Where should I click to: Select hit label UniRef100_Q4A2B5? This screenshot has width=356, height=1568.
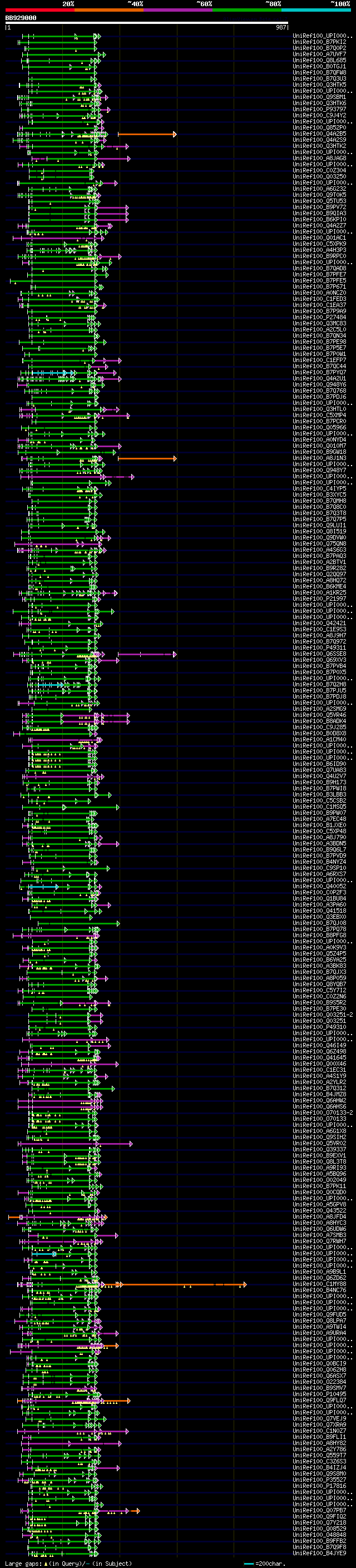[319, 134]
